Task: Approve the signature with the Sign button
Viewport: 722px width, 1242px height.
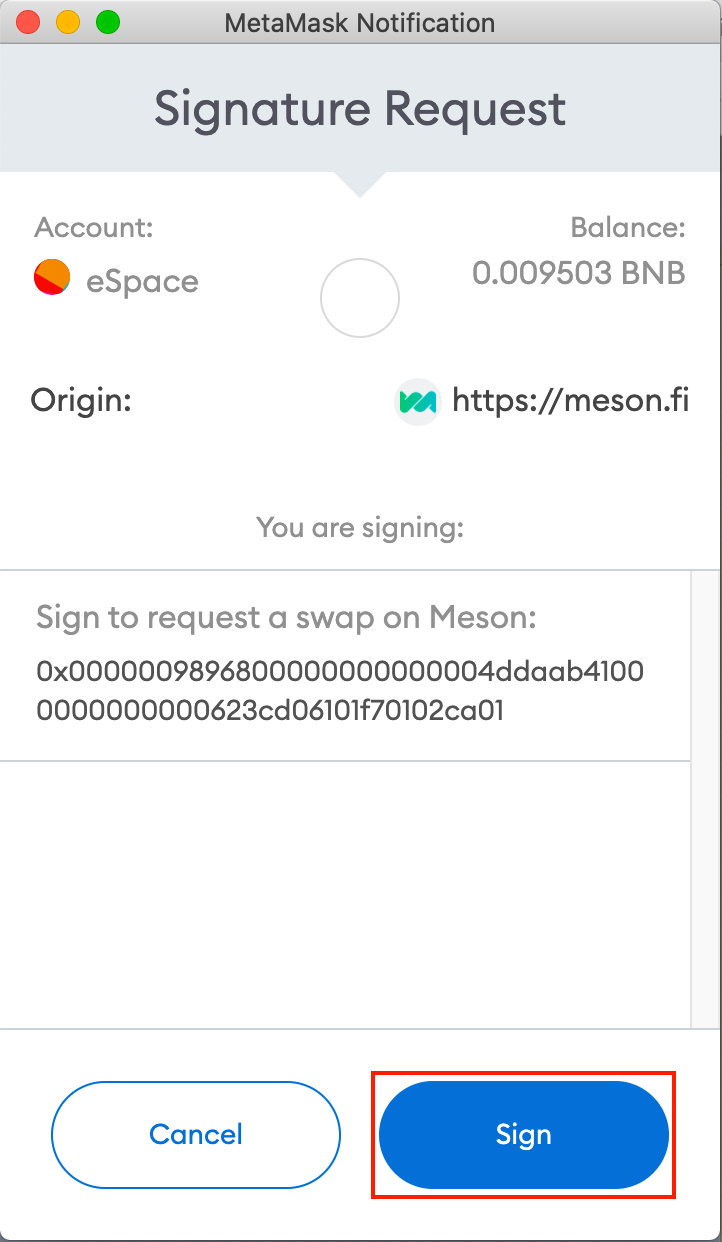Action: tap(523, 1135)
